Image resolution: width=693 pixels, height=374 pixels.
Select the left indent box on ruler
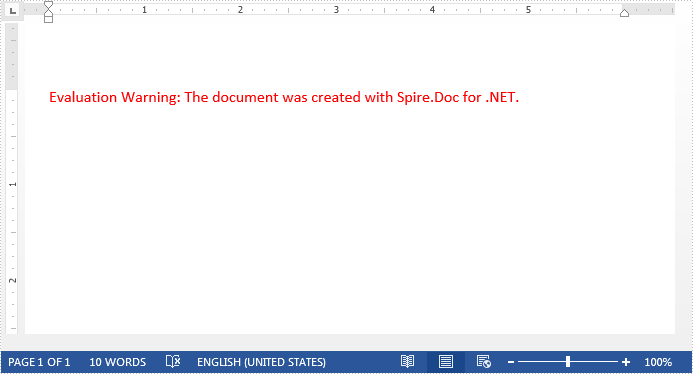[x=49, y=19]
